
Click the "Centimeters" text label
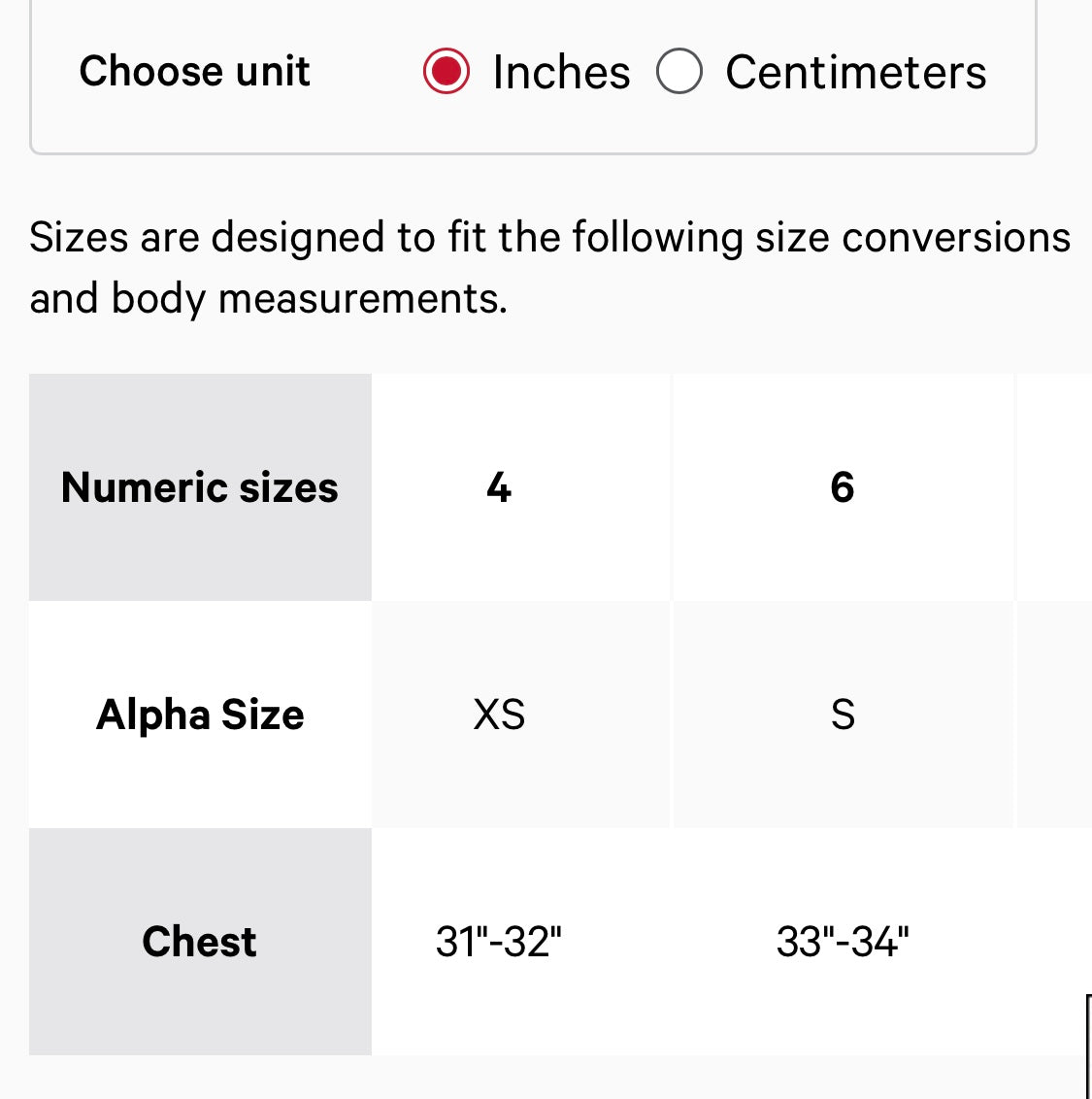click(855, 73)
